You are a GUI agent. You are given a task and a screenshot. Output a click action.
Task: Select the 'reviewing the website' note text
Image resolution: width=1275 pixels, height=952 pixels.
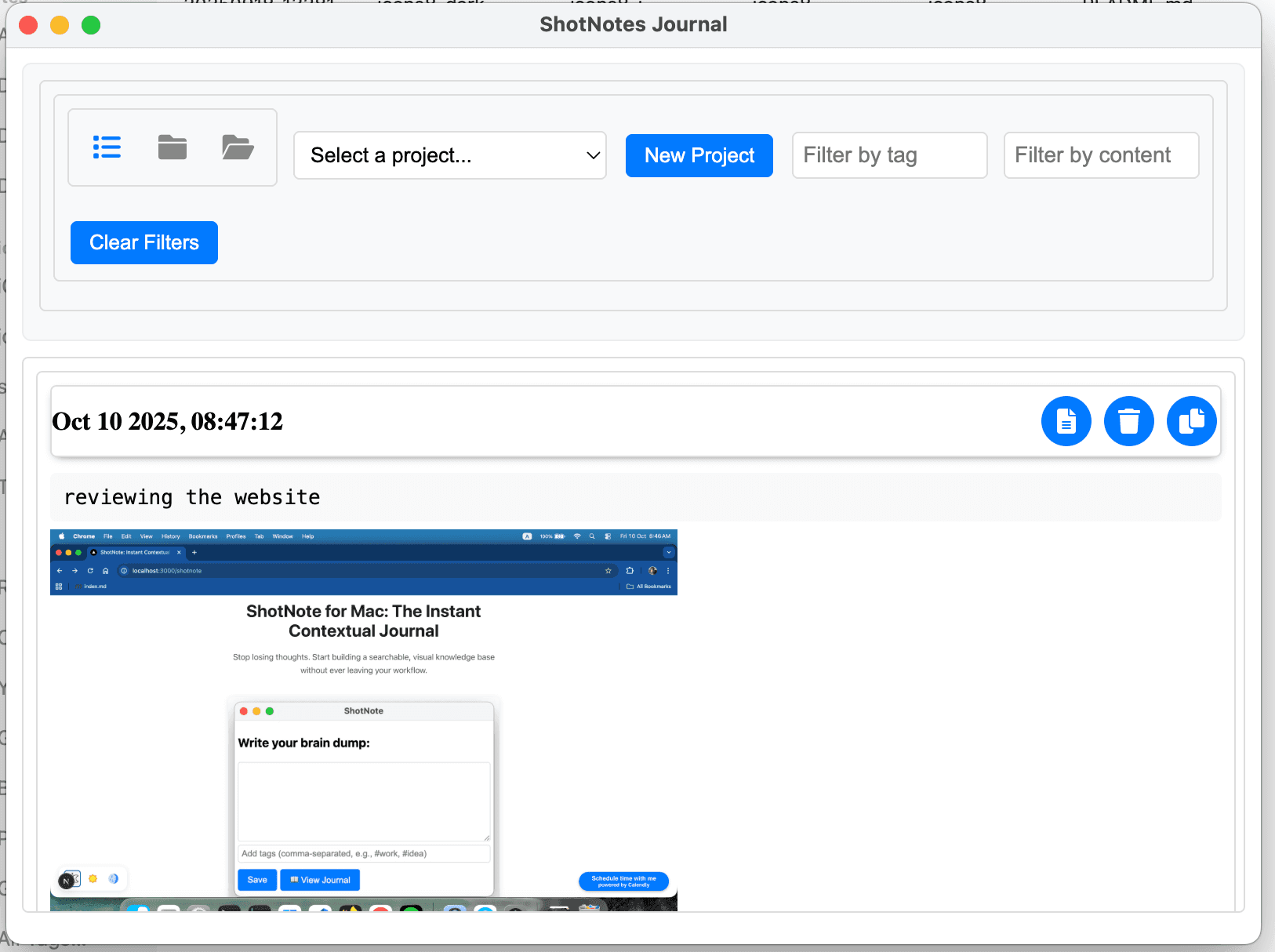[x=192, y=497]
